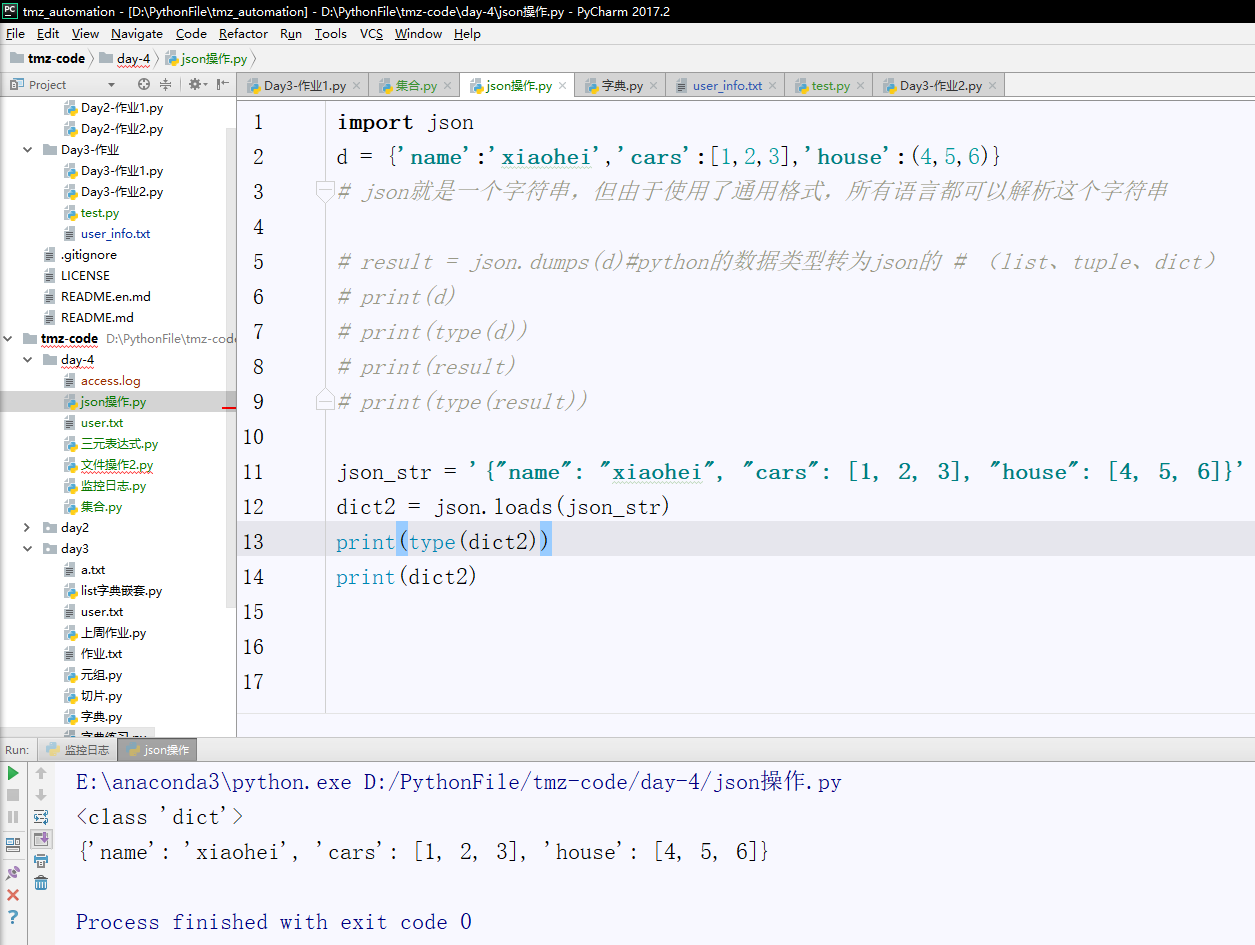Click the 'Process finished with exit code 0' text

tap(273, 922)
